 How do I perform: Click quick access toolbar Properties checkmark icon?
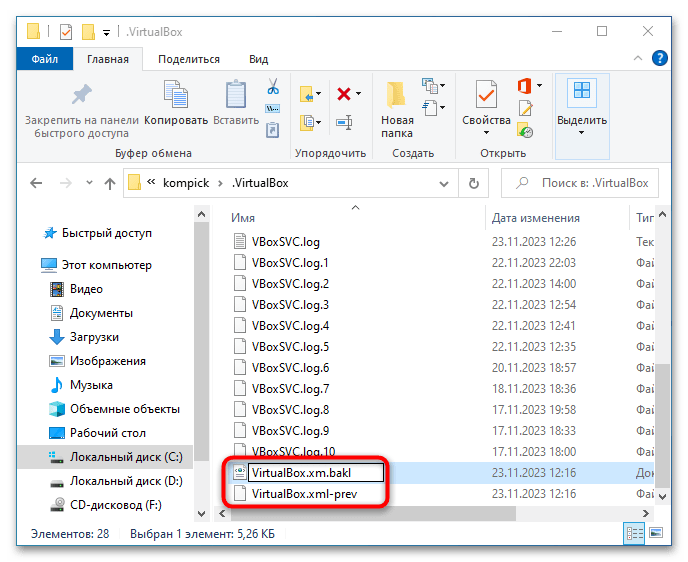point(66,32)
